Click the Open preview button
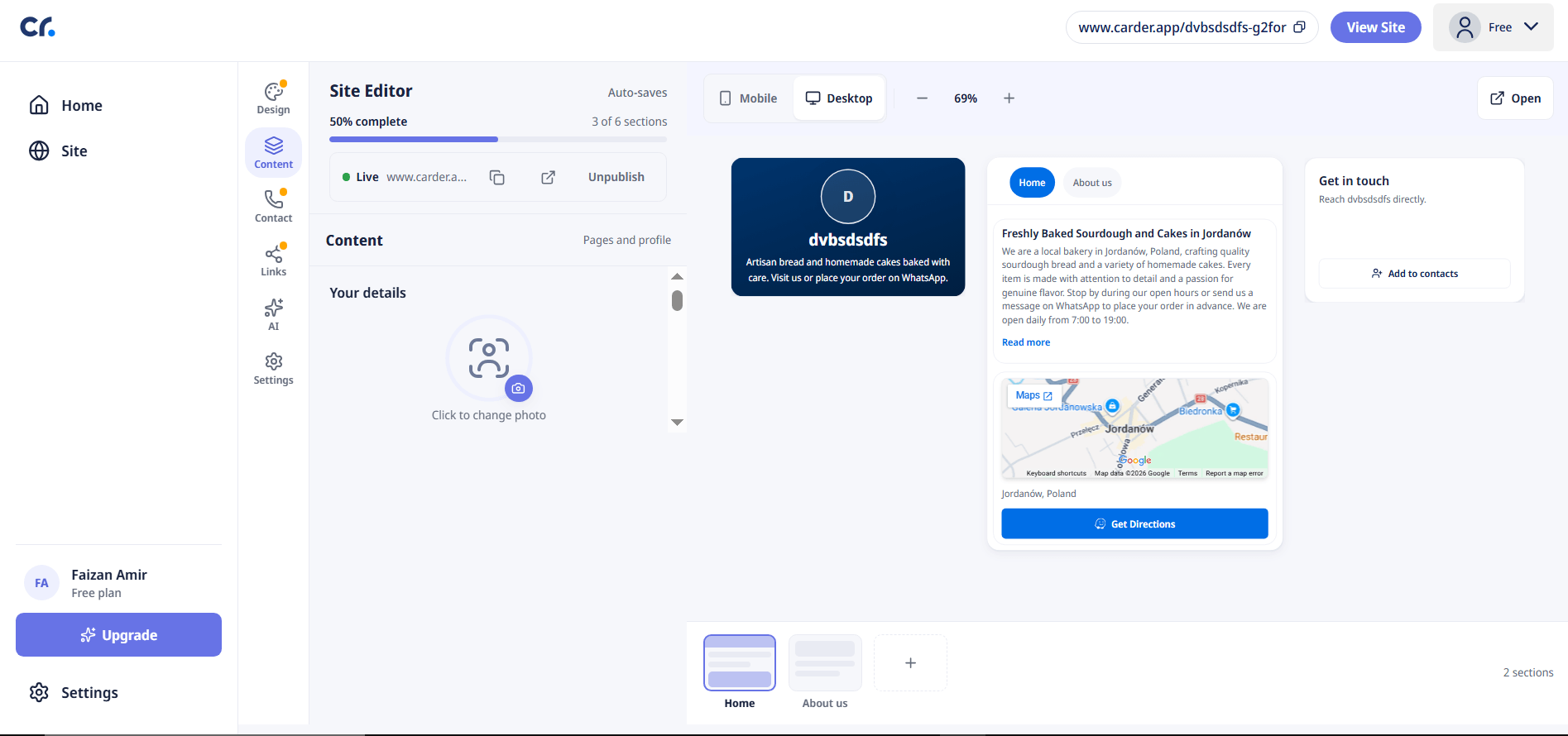 coord(1515,98)
